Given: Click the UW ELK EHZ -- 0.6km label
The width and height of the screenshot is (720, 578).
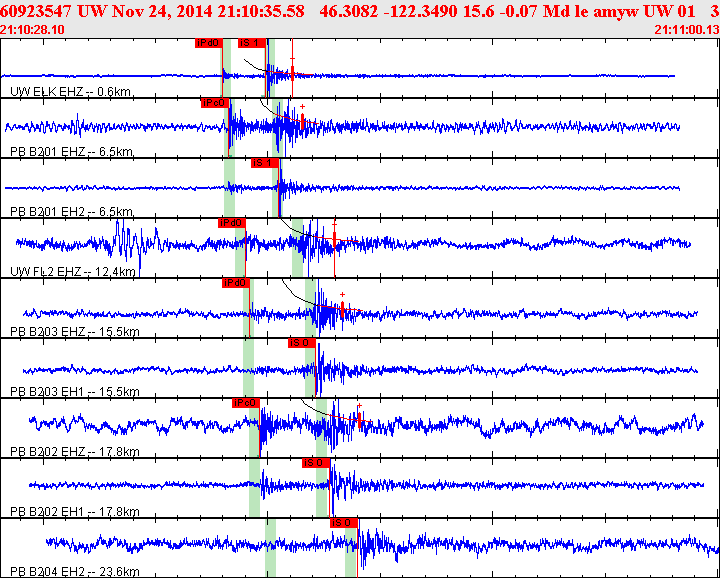Looking at the screenshot, I should coord(70,92).
